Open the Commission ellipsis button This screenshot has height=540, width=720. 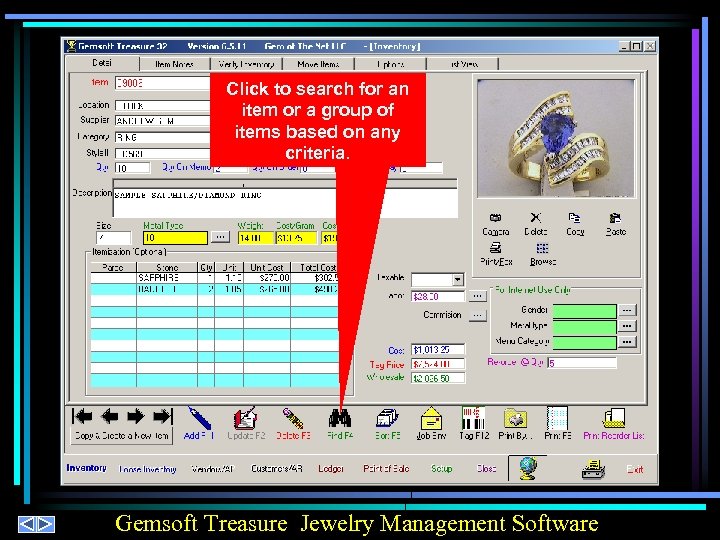click(x=478, y=315)
